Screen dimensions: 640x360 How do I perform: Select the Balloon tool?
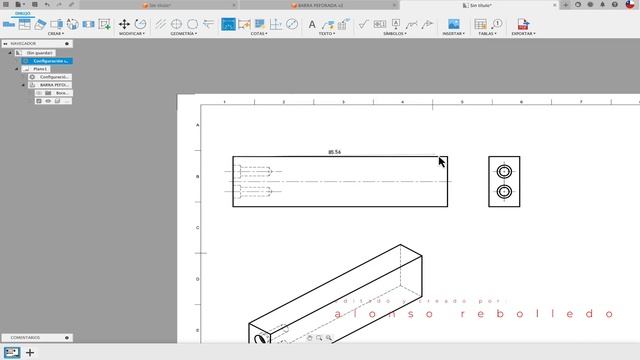click(497, 24)
